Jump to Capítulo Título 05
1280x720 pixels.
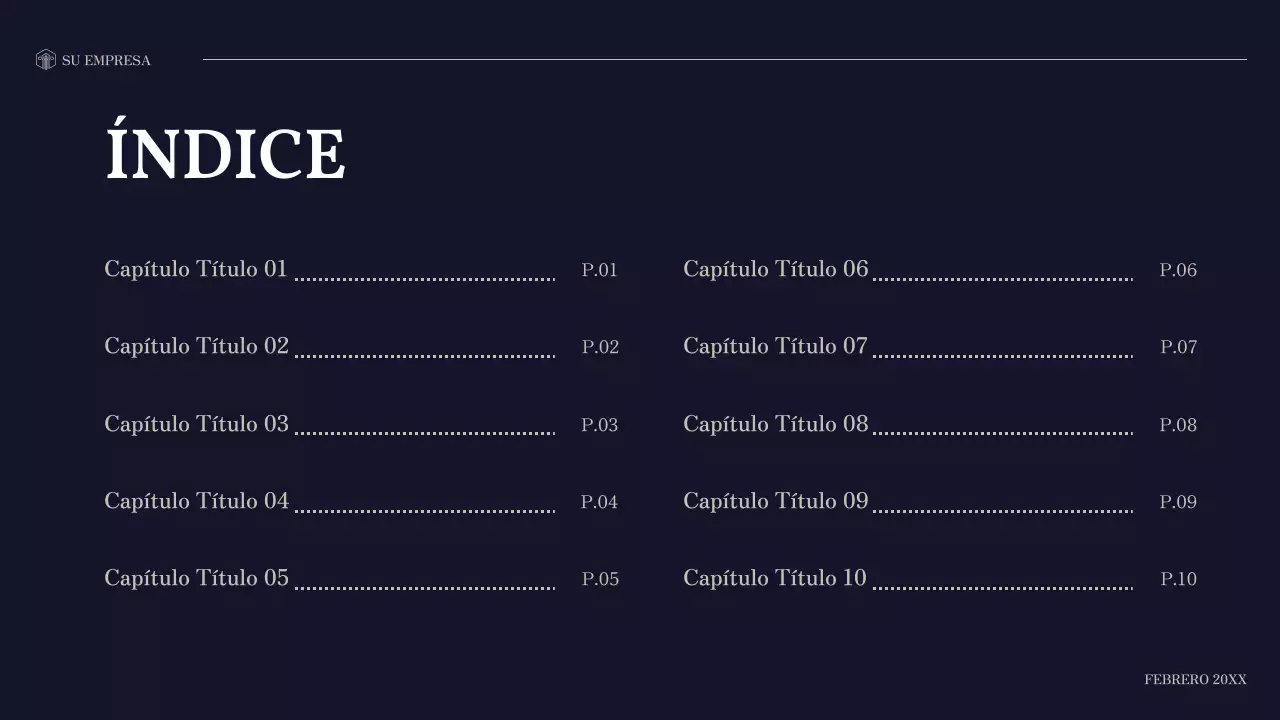tap(196, 578)
